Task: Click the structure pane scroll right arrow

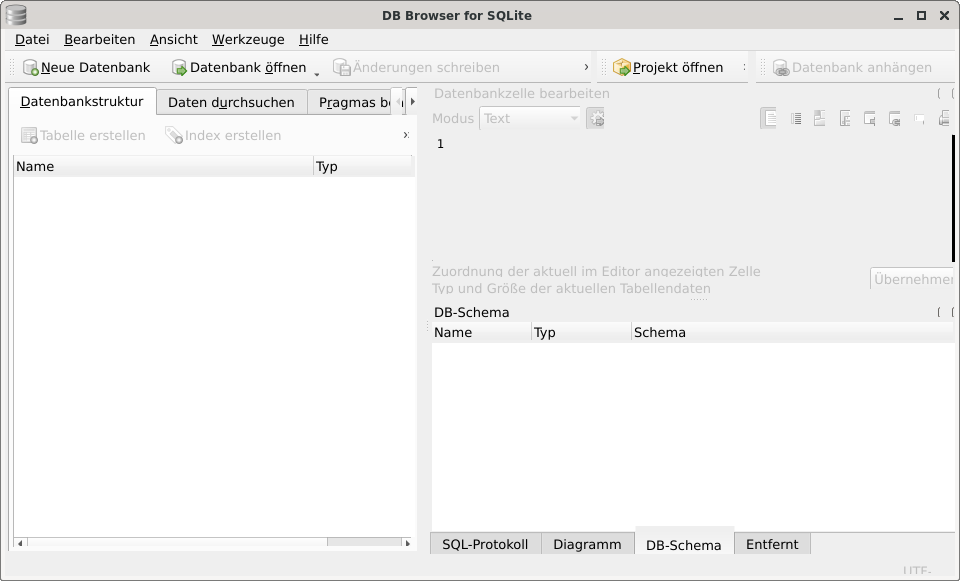Action: (x=408, y=543)
